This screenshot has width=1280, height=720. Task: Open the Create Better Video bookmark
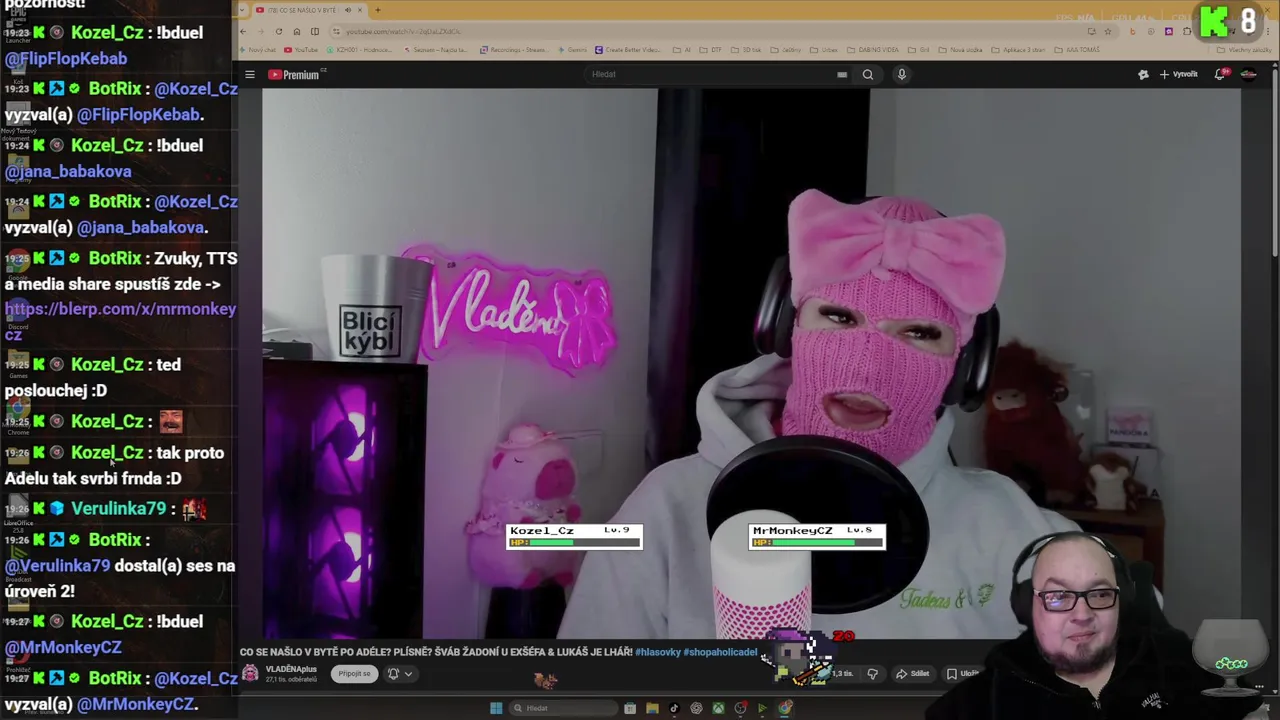pos(628,49)
